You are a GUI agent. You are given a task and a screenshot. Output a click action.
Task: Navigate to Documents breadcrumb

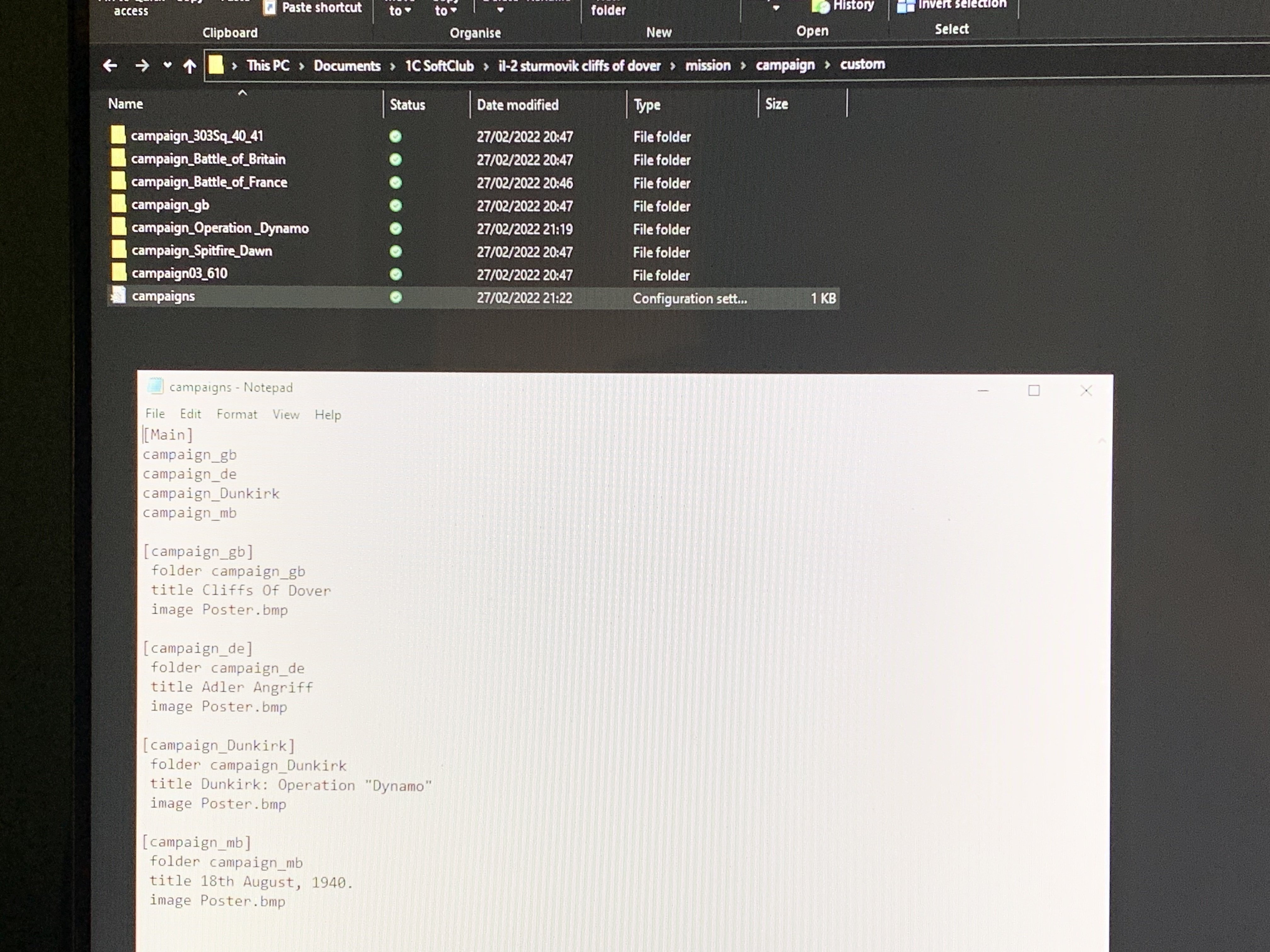(x=347, y=66)
